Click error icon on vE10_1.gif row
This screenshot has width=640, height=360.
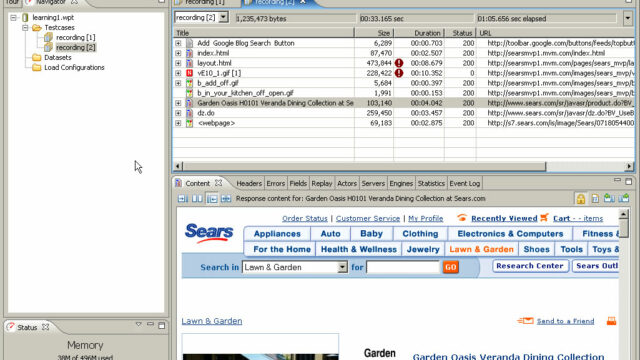coord(399,73)
